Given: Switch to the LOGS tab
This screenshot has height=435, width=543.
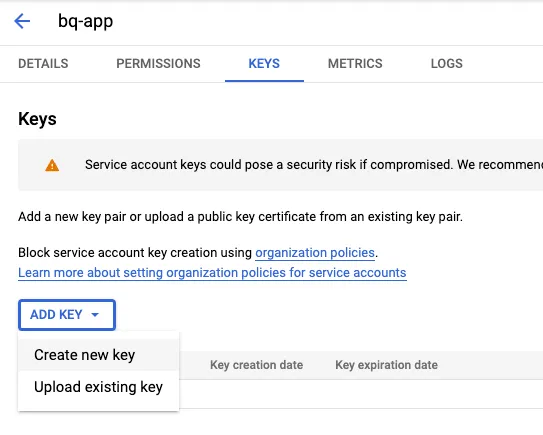Looking at the screenshot, I should coord(446,64).
